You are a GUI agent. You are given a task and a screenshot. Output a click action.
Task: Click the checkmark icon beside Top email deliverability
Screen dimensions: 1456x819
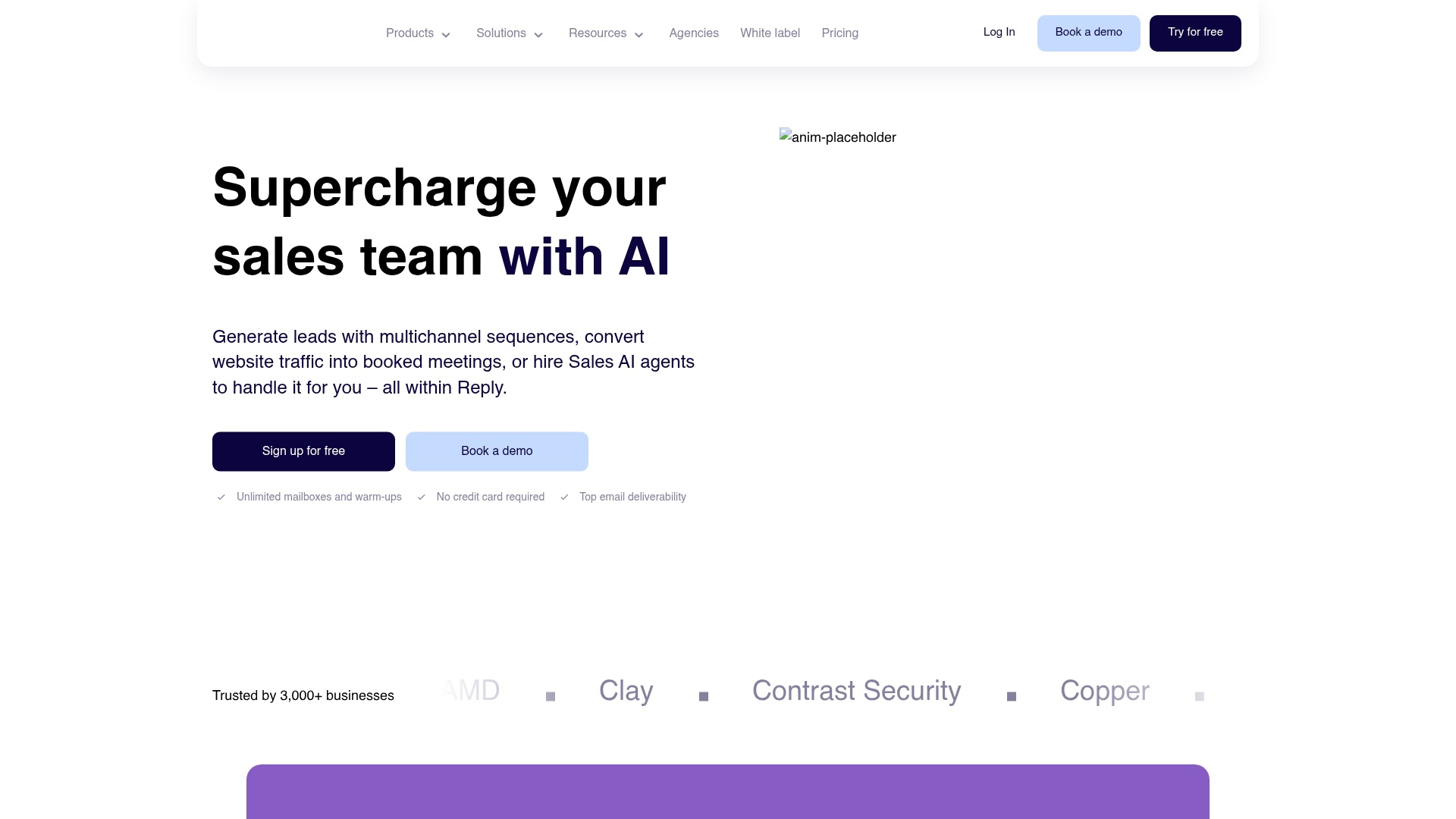tap(564, 497)
